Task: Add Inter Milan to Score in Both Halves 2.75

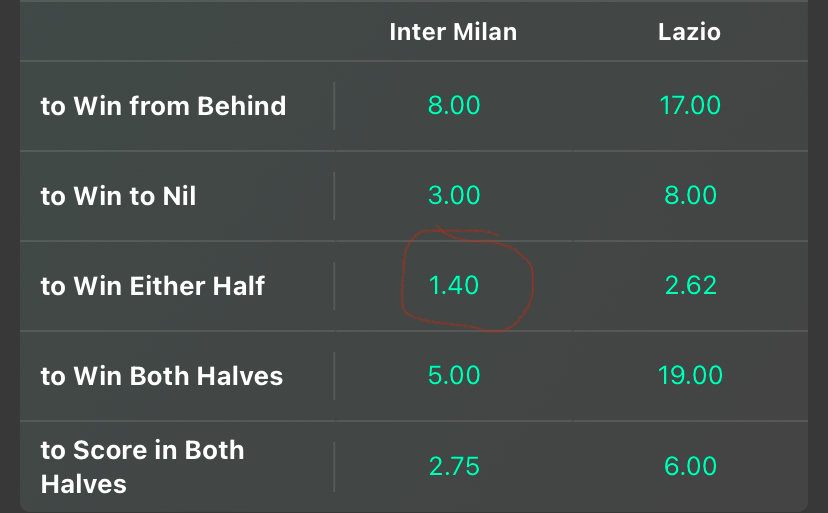Action: (x=454, y=467)
